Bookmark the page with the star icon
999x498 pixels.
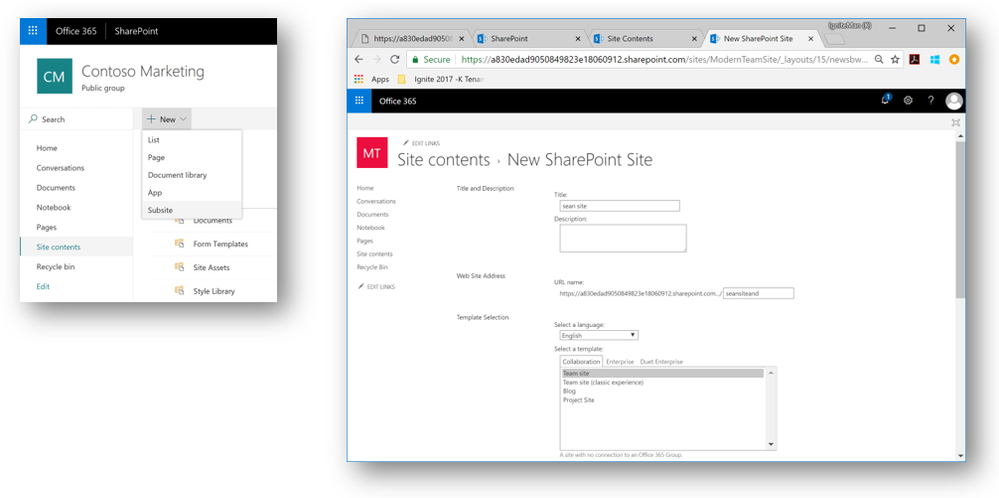click(x=895, y=59)
